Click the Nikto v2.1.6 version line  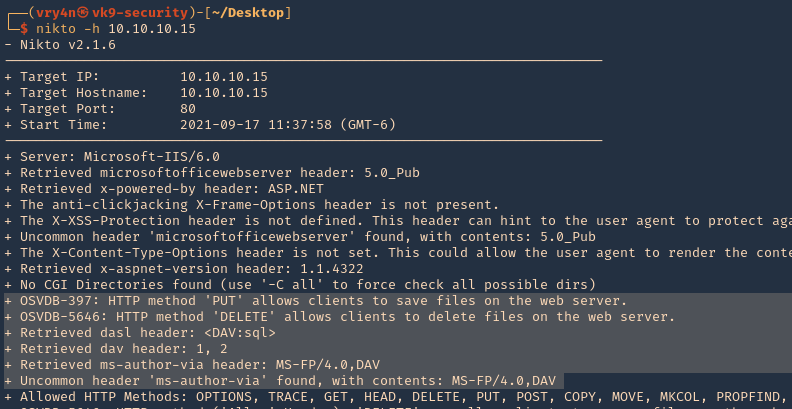60,45
